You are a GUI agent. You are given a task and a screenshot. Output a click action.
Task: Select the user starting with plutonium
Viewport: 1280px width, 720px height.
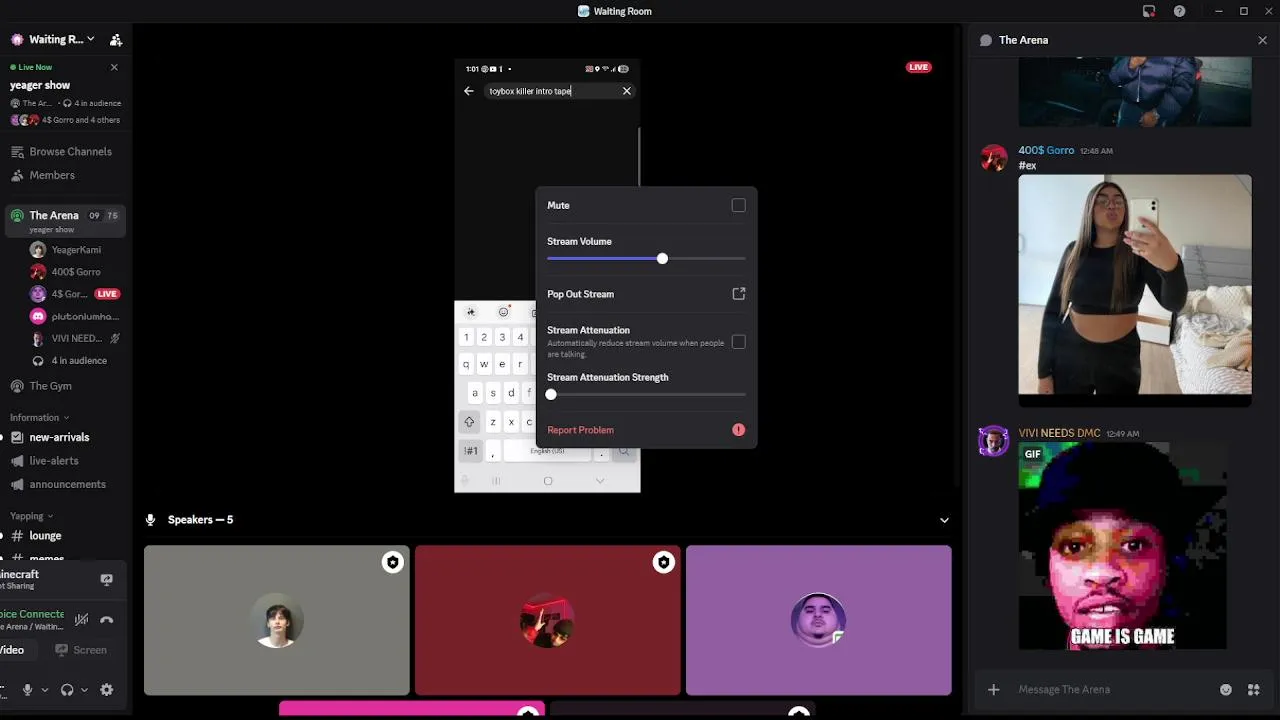click(76, 316)
